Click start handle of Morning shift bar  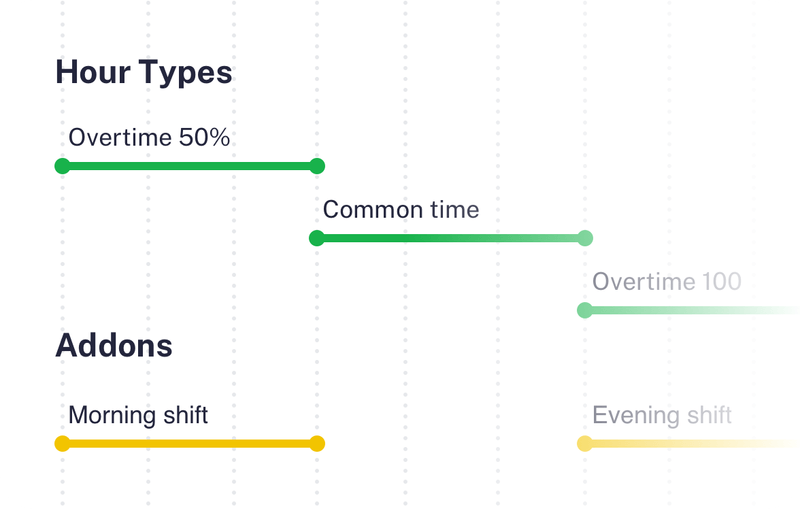pos(62,443)
